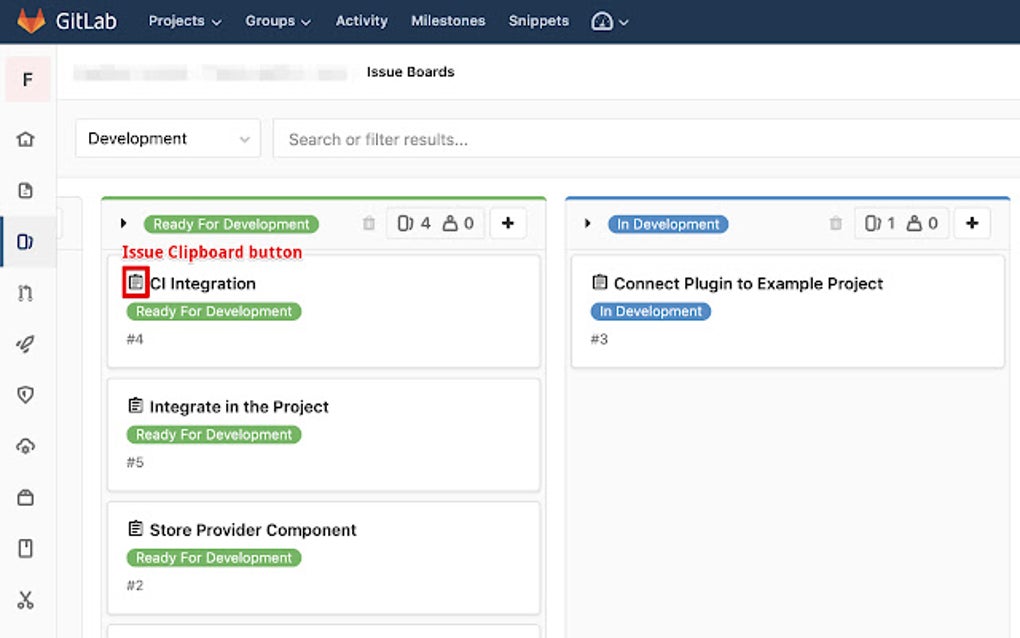Click the clipboard icon beside CI Integration
Viewport: 1020px width, 638px height.
click(x=136, y=283)
